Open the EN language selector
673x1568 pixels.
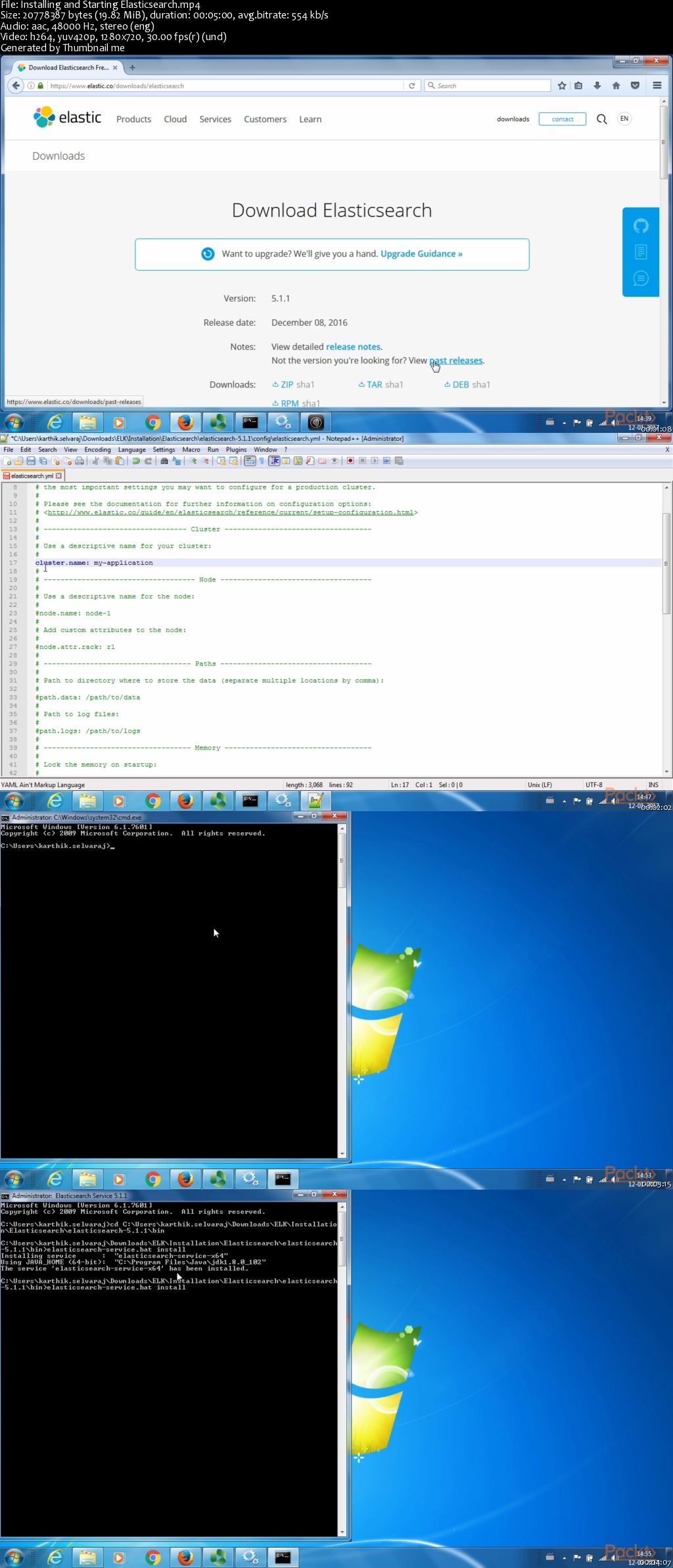click(624, 119)
